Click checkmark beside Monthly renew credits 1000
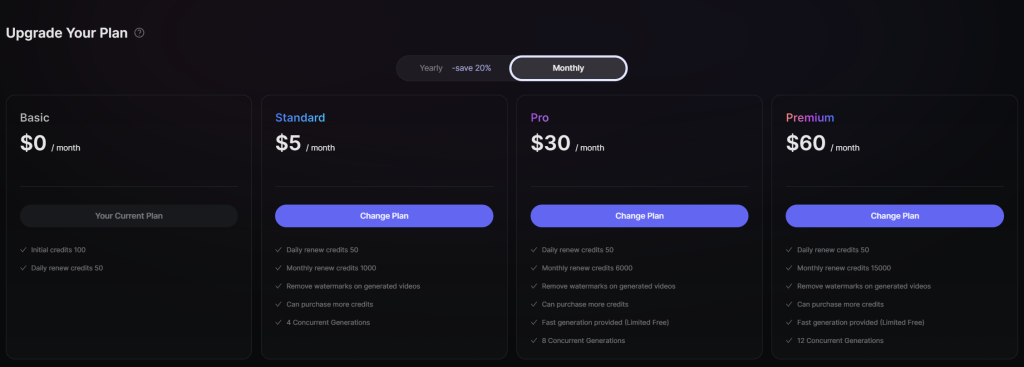Screen dimensions: 1024x367 click(279, 268)
